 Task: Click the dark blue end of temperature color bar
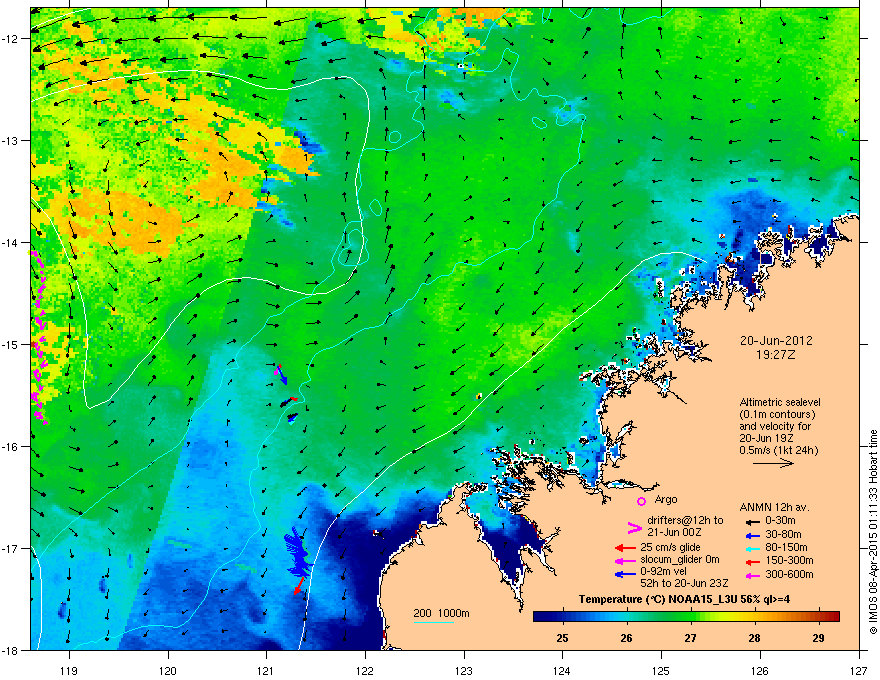(542, 617)
